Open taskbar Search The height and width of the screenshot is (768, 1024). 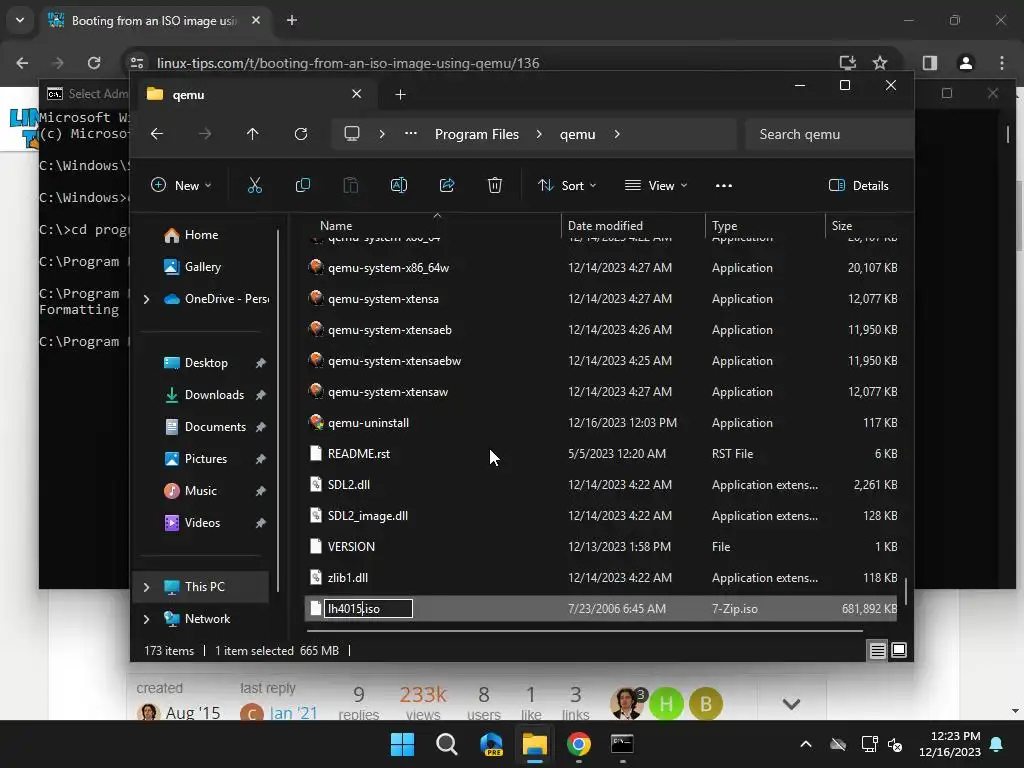[x=447, y=744]
